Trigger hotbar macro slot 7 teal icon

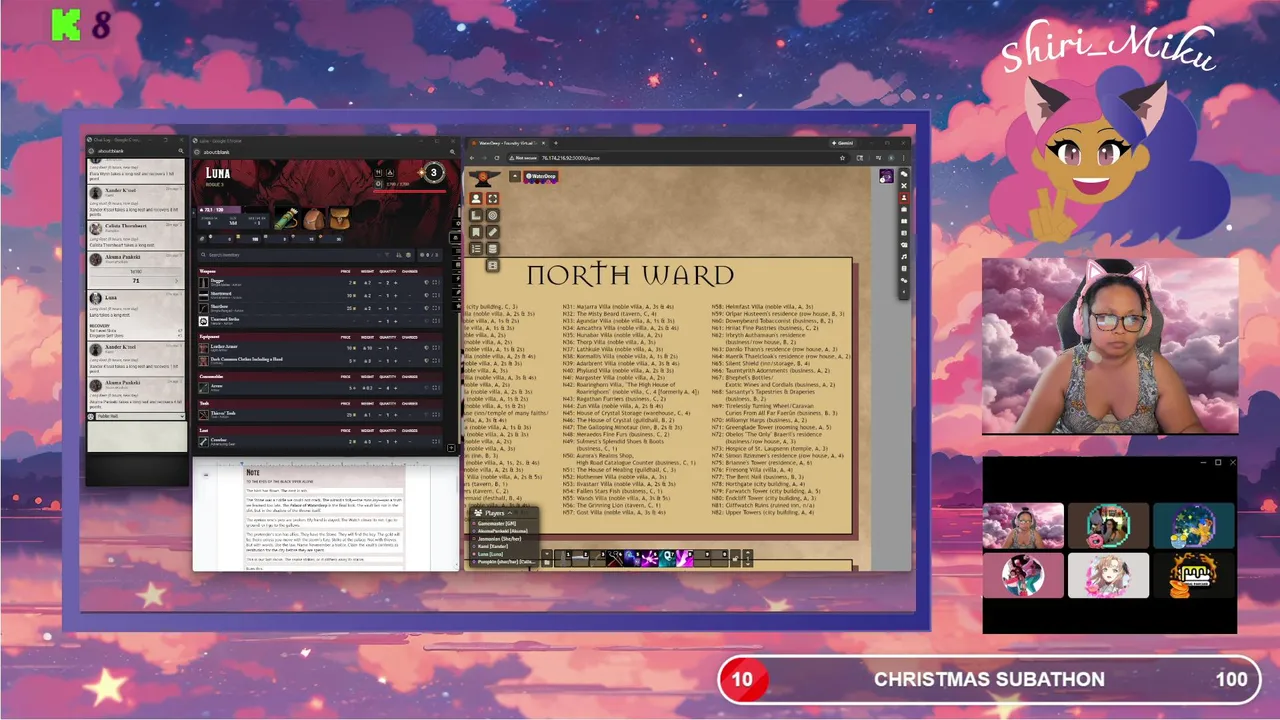(667, 558)
